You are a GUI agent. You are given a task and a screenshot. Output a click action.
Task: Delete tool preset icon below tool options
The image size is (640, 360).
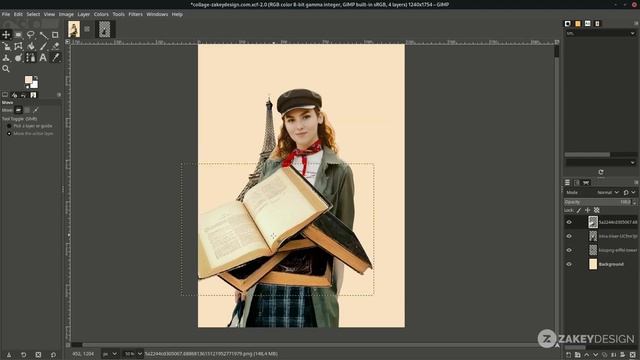pyautogui.click(x=38, y=355)
